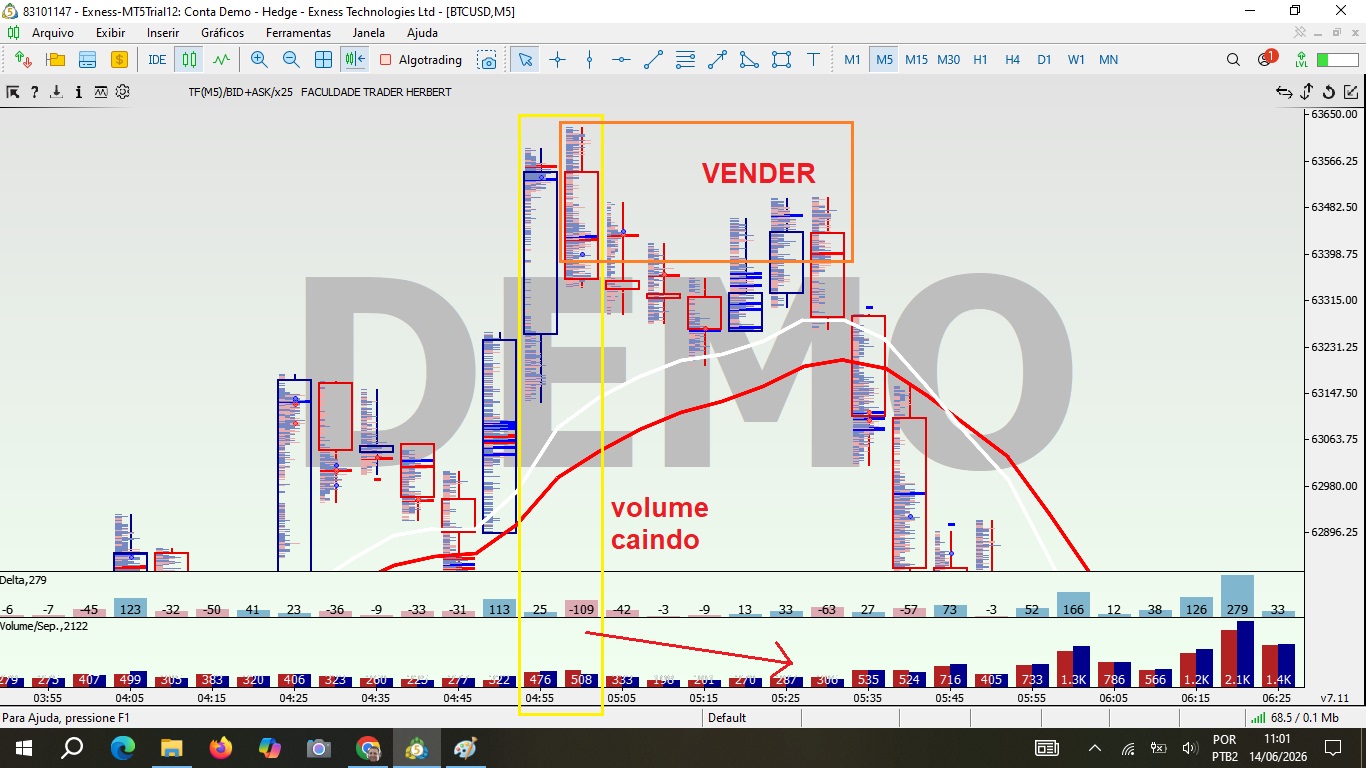
Task: Select the triangle shape drawing tool
Action: (749, 60)
